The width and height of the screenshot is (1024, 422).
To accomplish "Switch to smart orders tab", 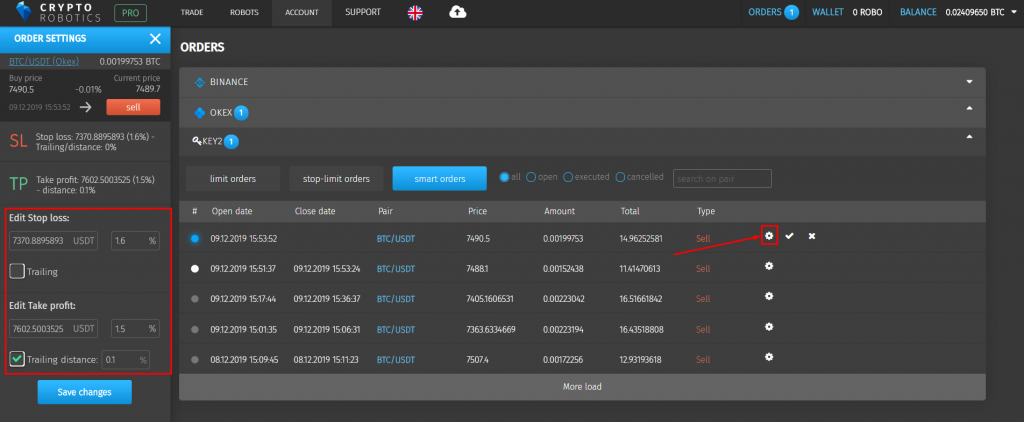I will pos(440,178).
